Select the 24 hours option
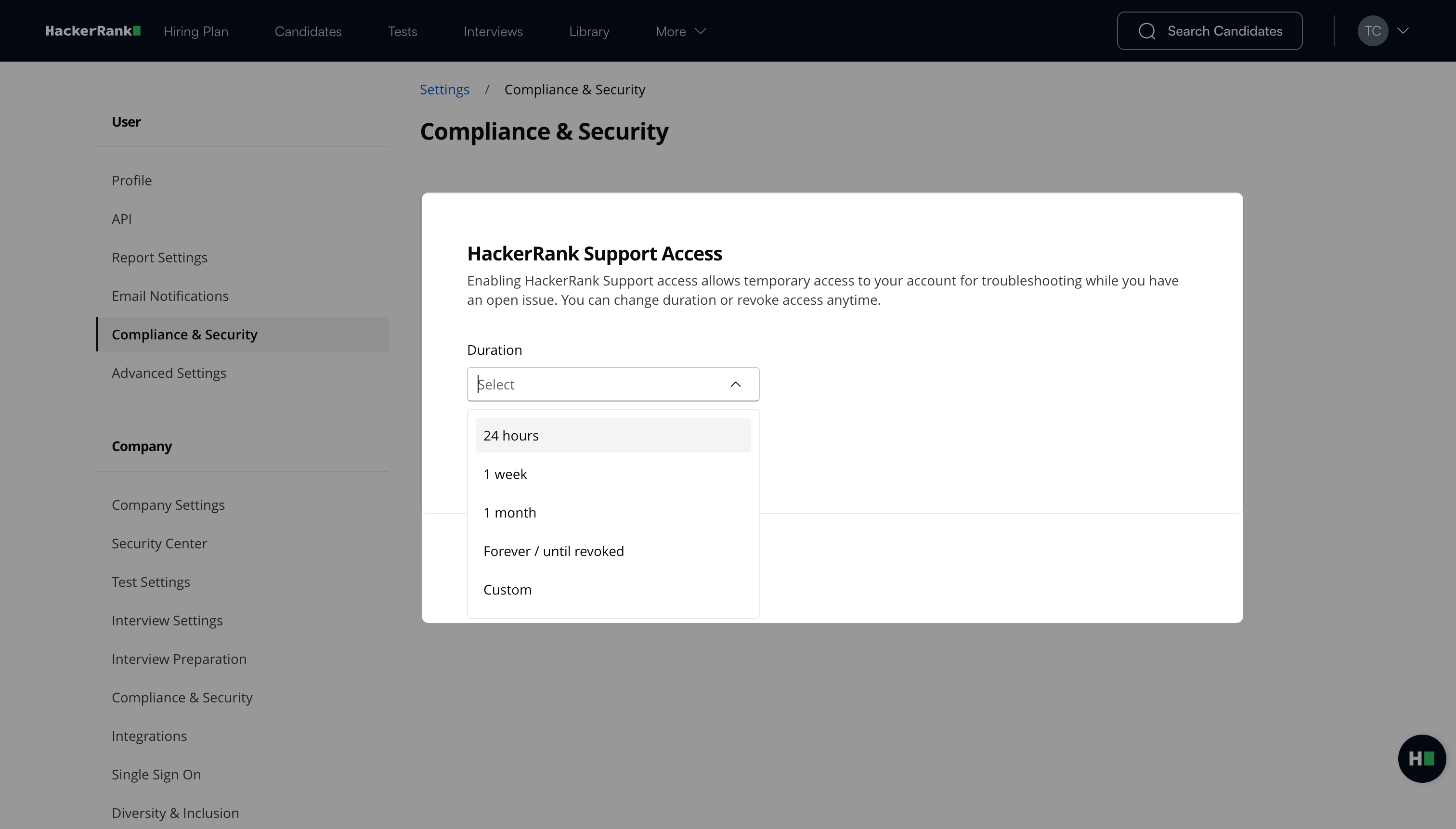The image size is (1456, 829). pos(613,436)
